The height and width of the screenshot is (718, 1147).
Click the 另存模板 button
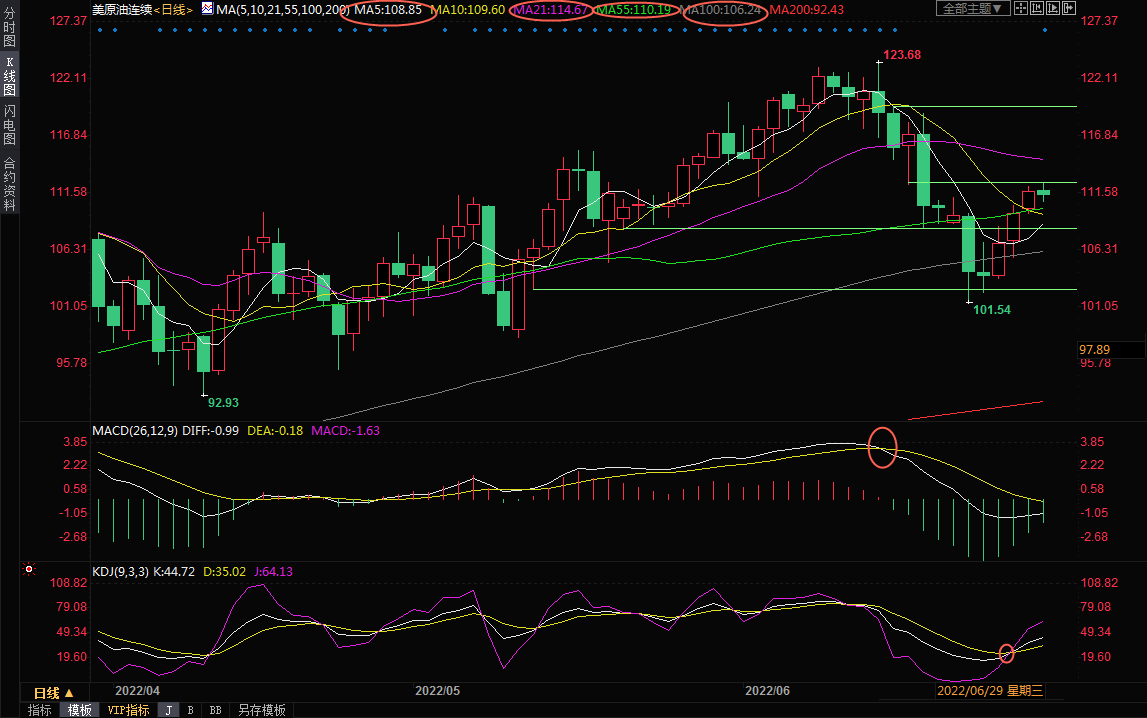click(x=261, y=710)
